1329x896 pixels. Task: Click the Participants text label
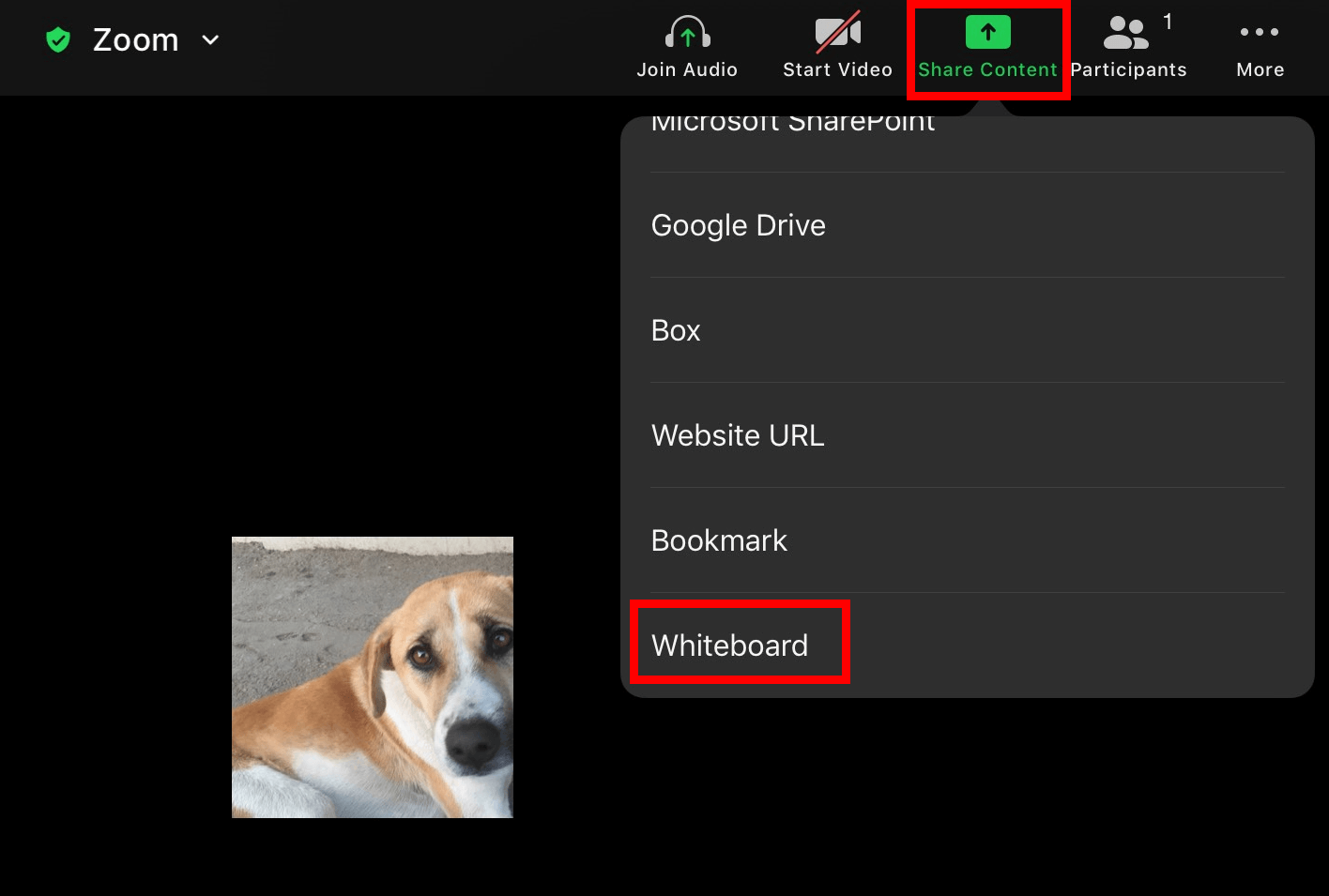pyautogui.click(x=1128, y=69)
